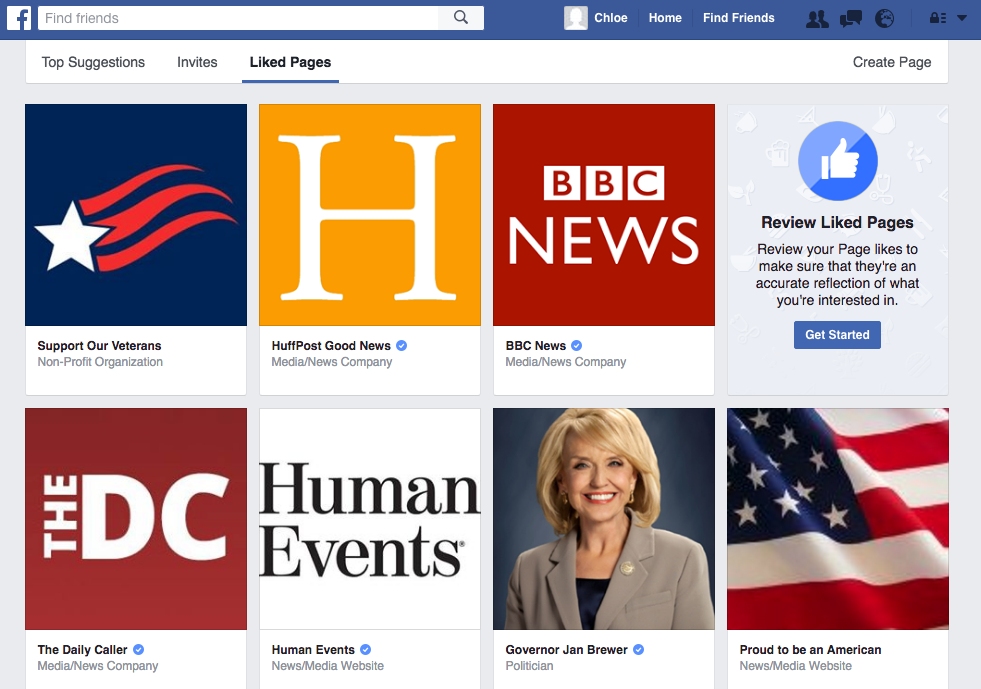Click BBC News verified badge
981x689 pixels.
[577, 345]
